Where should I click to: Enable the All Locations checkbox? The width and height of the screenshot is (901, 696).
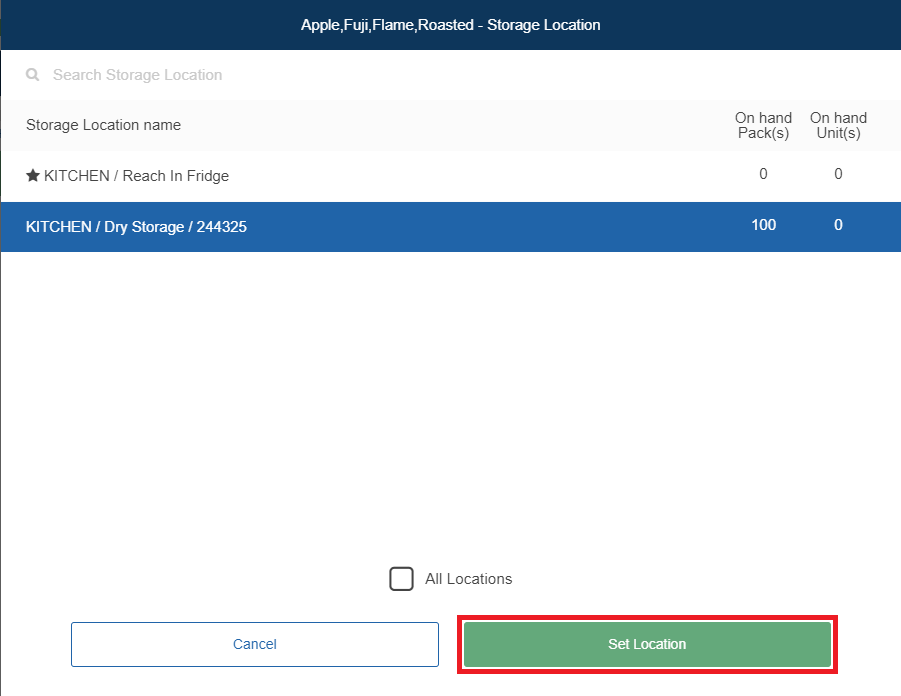click(x=401, y=579)
